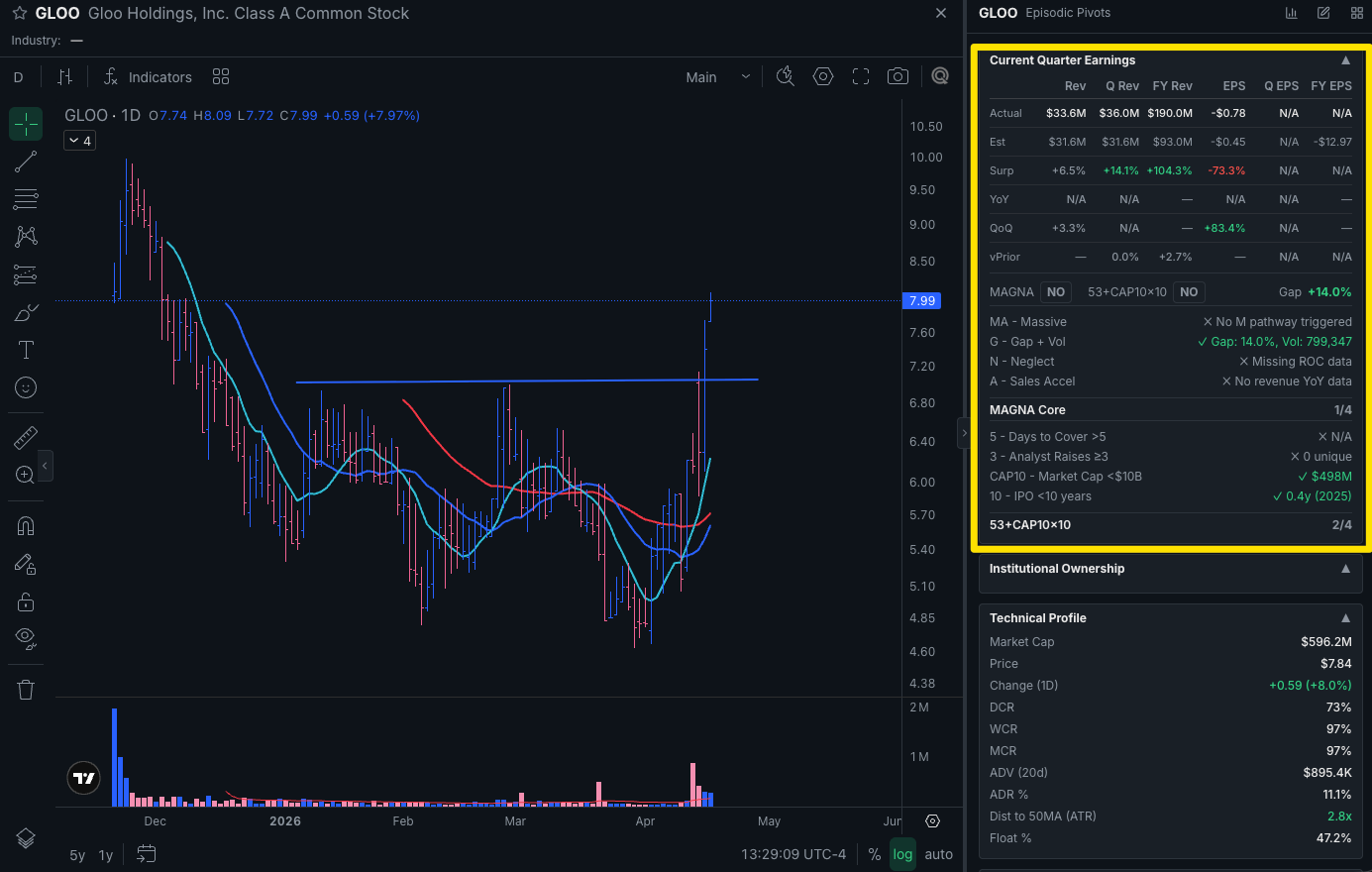Open the grid layout icon in side panel header
This screenshot has width=1372, height=872.
point(1356,13)
